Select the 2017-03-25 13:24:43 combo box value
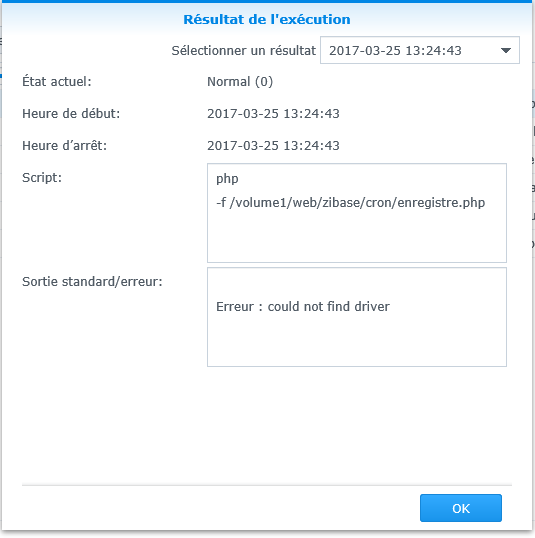Screen dimensions: 535x538 [x=395, y=50]
